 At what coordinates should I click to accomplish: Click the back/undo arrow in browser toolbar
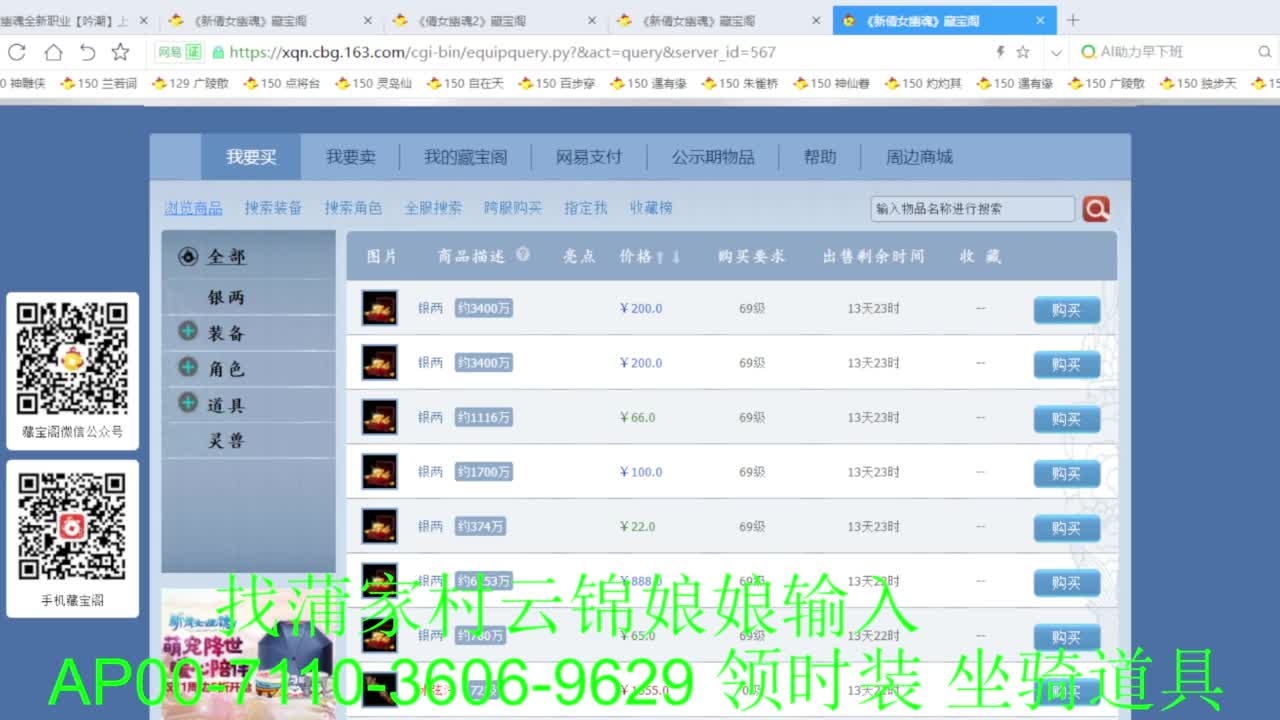click(x=88, y=52)
